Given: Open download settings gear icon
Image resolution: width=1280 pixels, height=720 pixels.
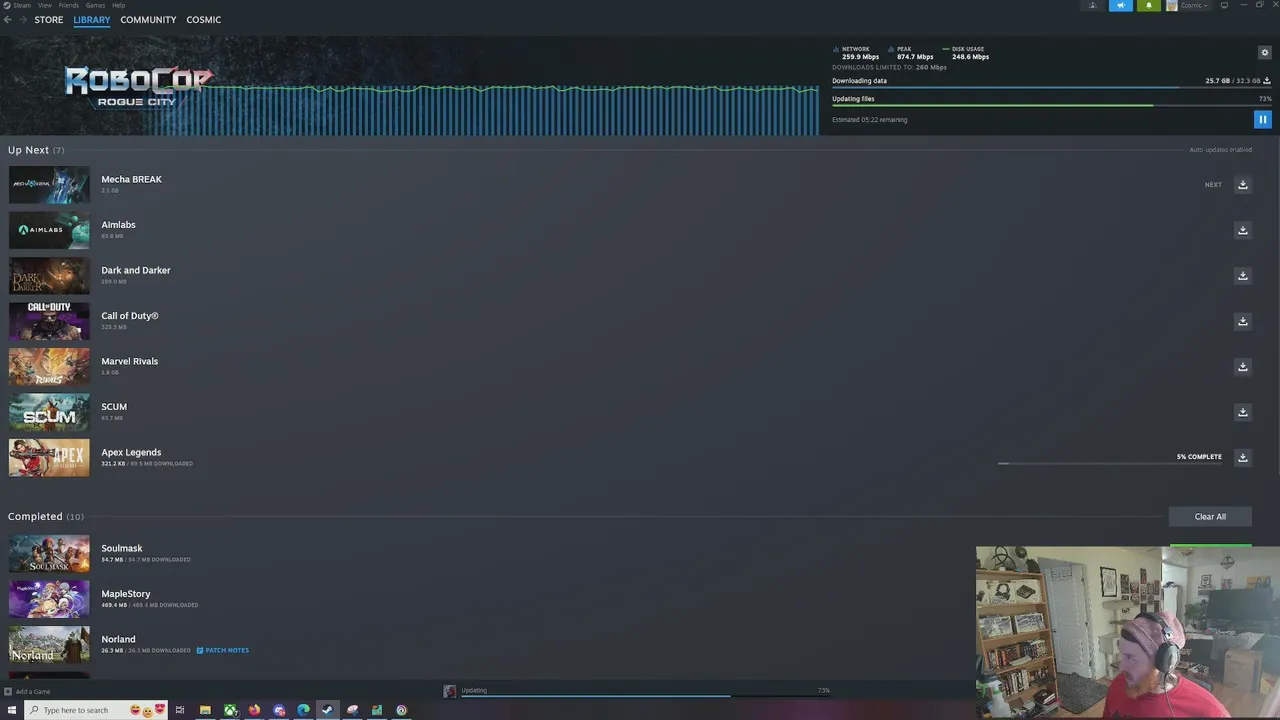Looking at the screenshot, I should click(1265, 52).
